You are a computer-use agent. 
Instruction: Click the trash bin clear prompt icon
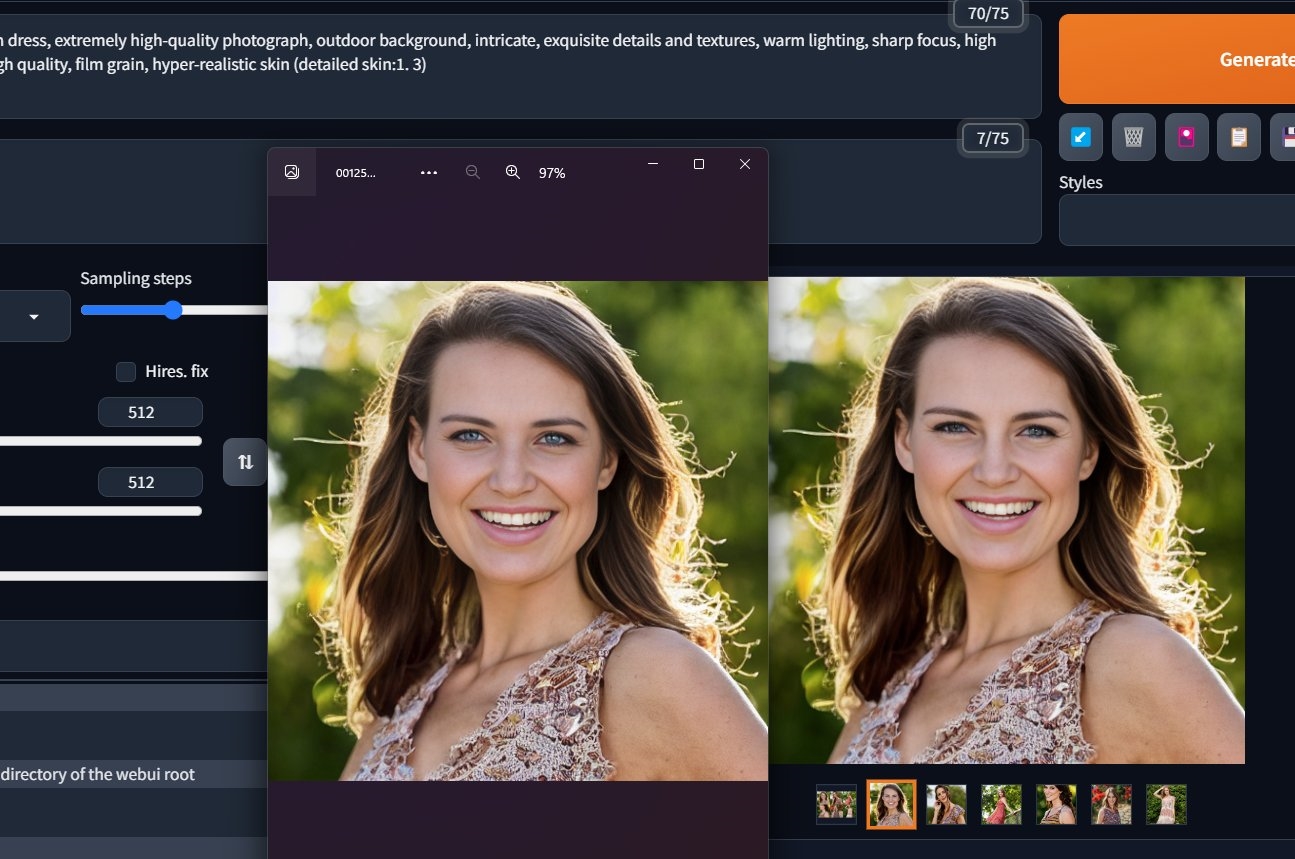point(1133,137)
